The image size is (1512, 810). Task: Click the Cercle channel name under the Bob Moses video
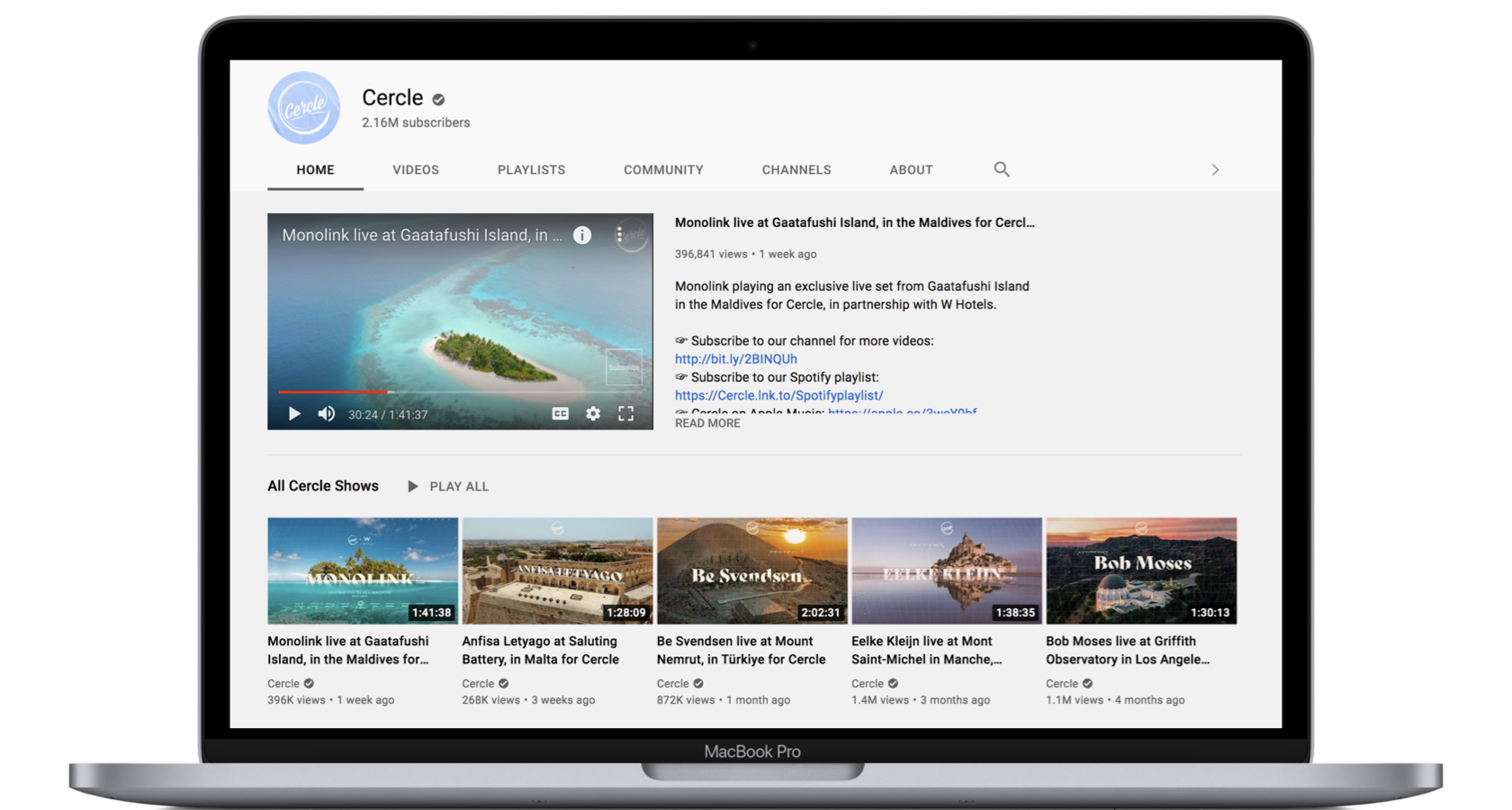click(1062, 684)
